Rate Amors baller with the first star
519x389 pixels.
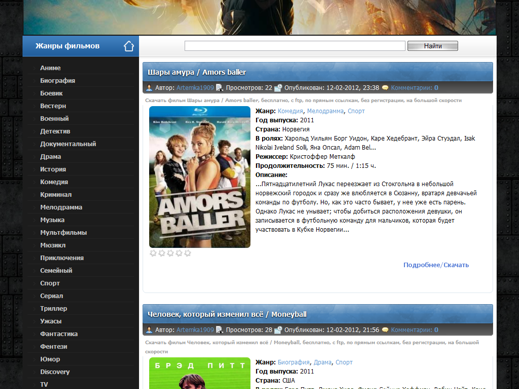click(x=153, y=253)
